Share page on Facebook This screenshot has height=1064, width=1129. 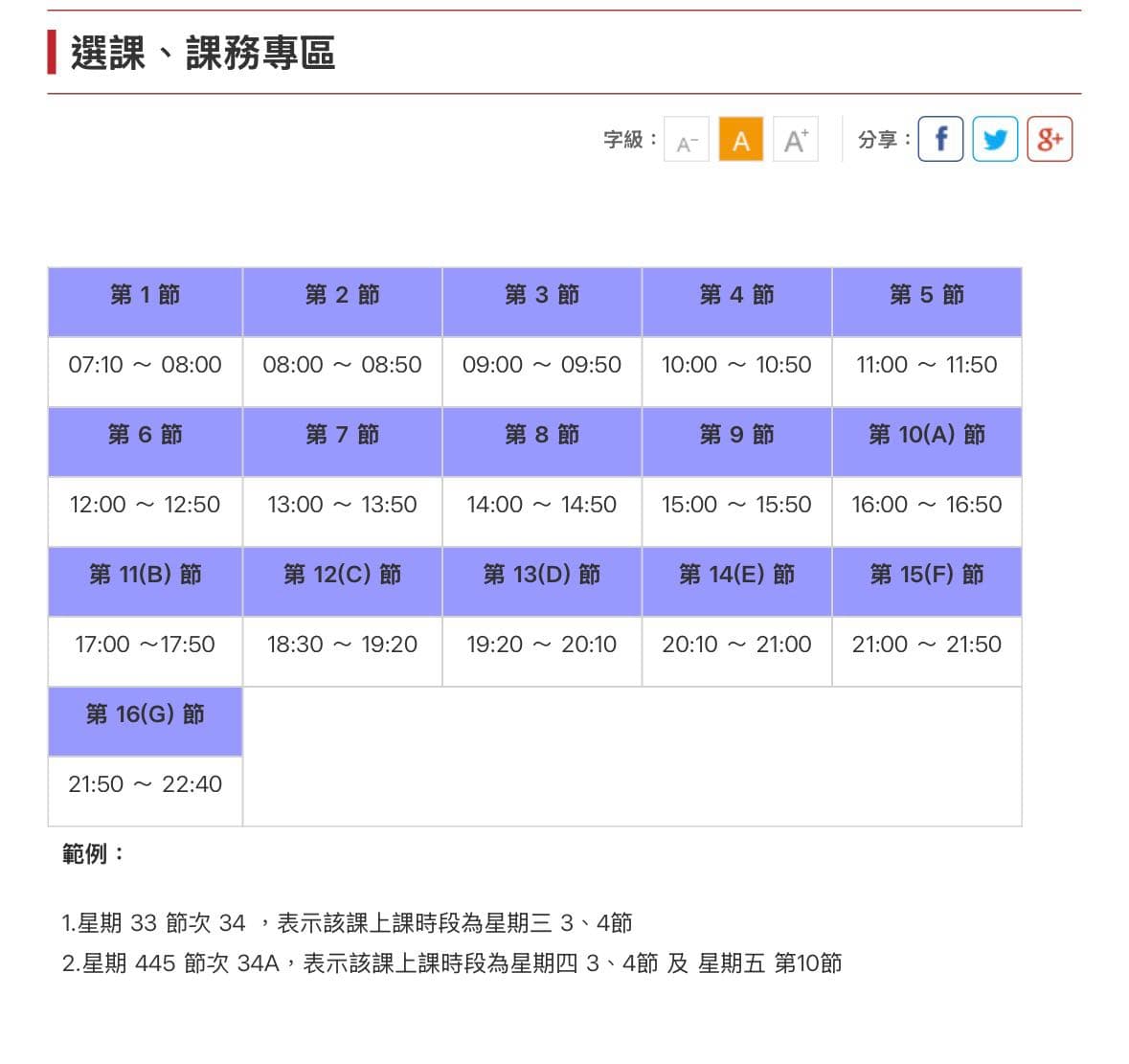coord(940,139)
